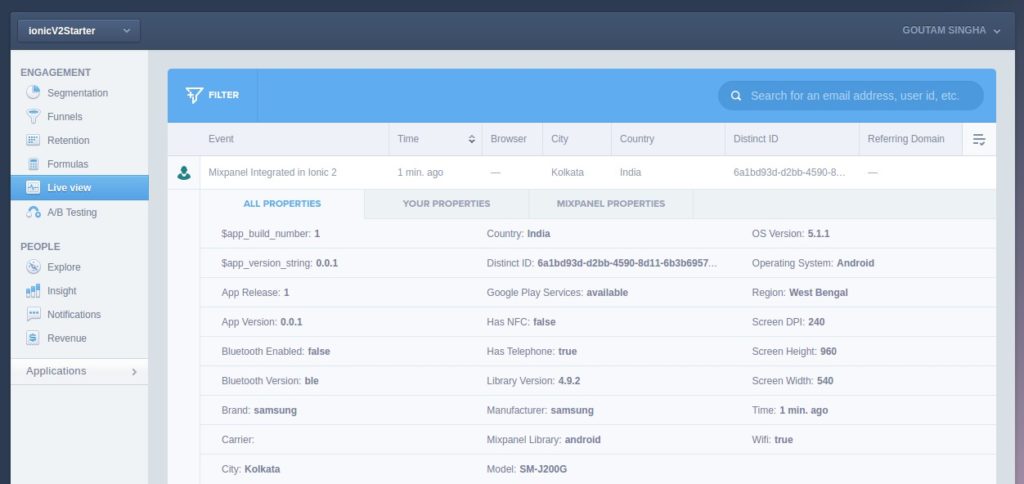Click the 'Region: West Bengal' property

pyautogui.click(x=800, y=293)
